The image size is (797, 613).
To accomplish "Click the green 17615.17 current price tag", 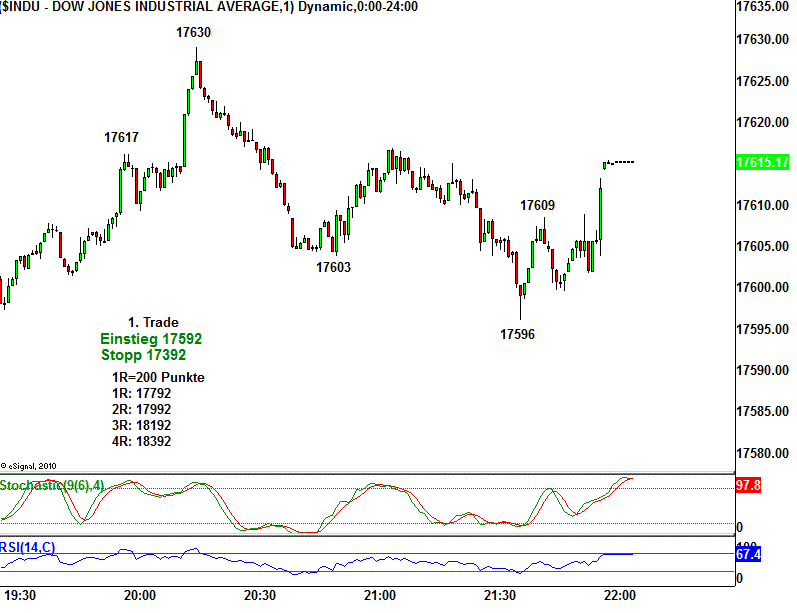I will click(763, 162).
